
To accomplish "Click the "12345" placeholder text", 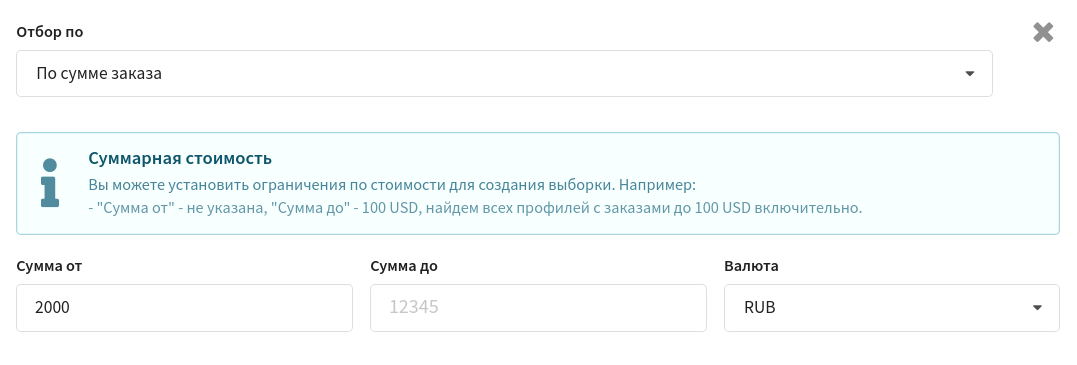I will tap(413, 307).
